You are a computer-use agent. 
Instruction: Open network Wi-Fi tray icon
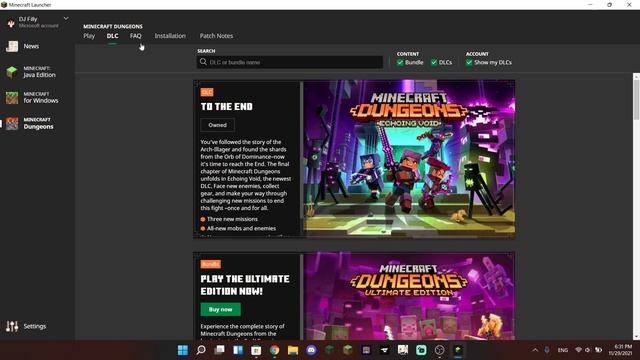click(578, 350)
